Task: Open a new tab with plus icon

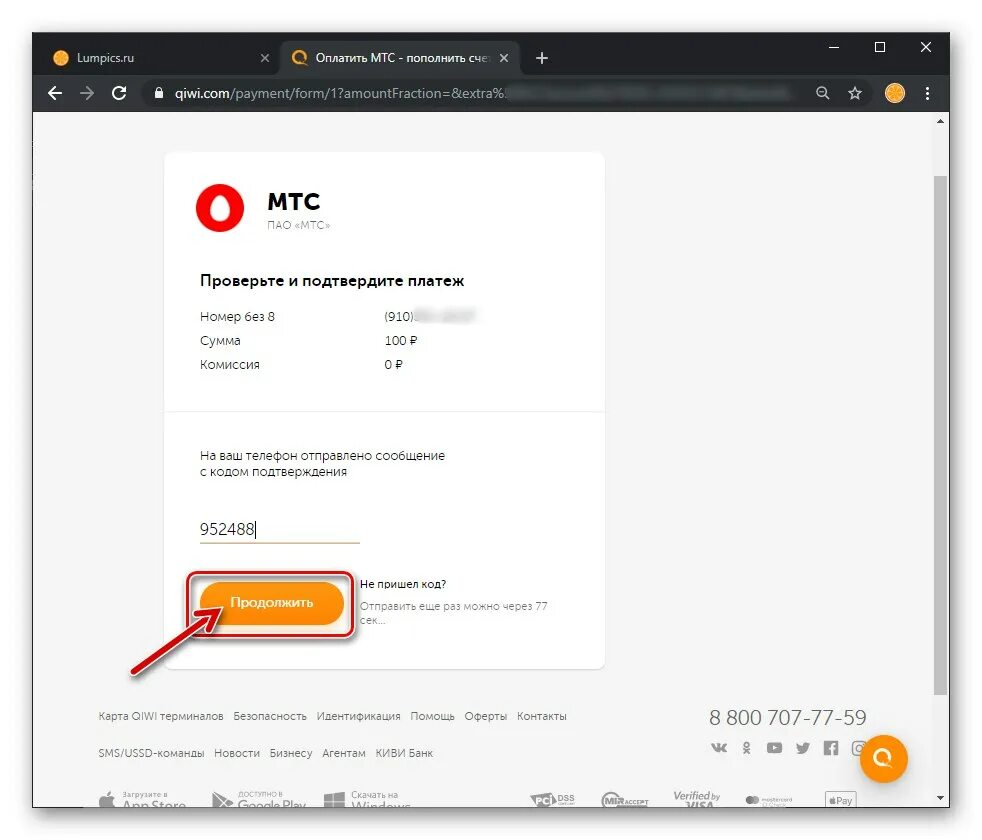Action: click(x=542, y=58)
